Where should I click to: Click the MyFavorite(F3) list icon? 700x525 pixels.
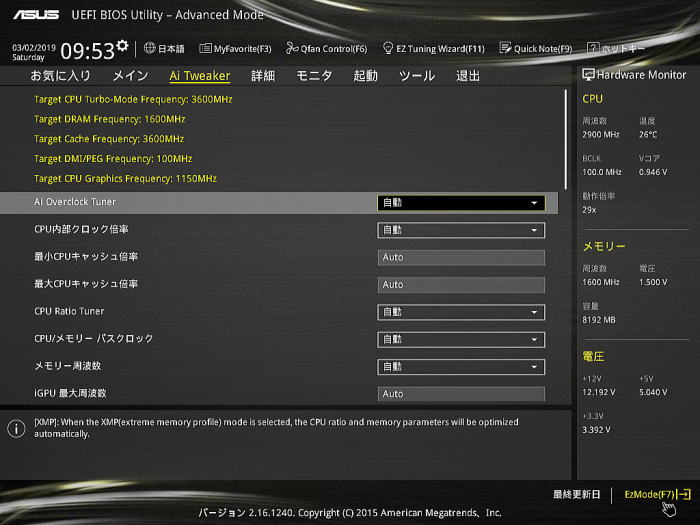pos(205,48)
